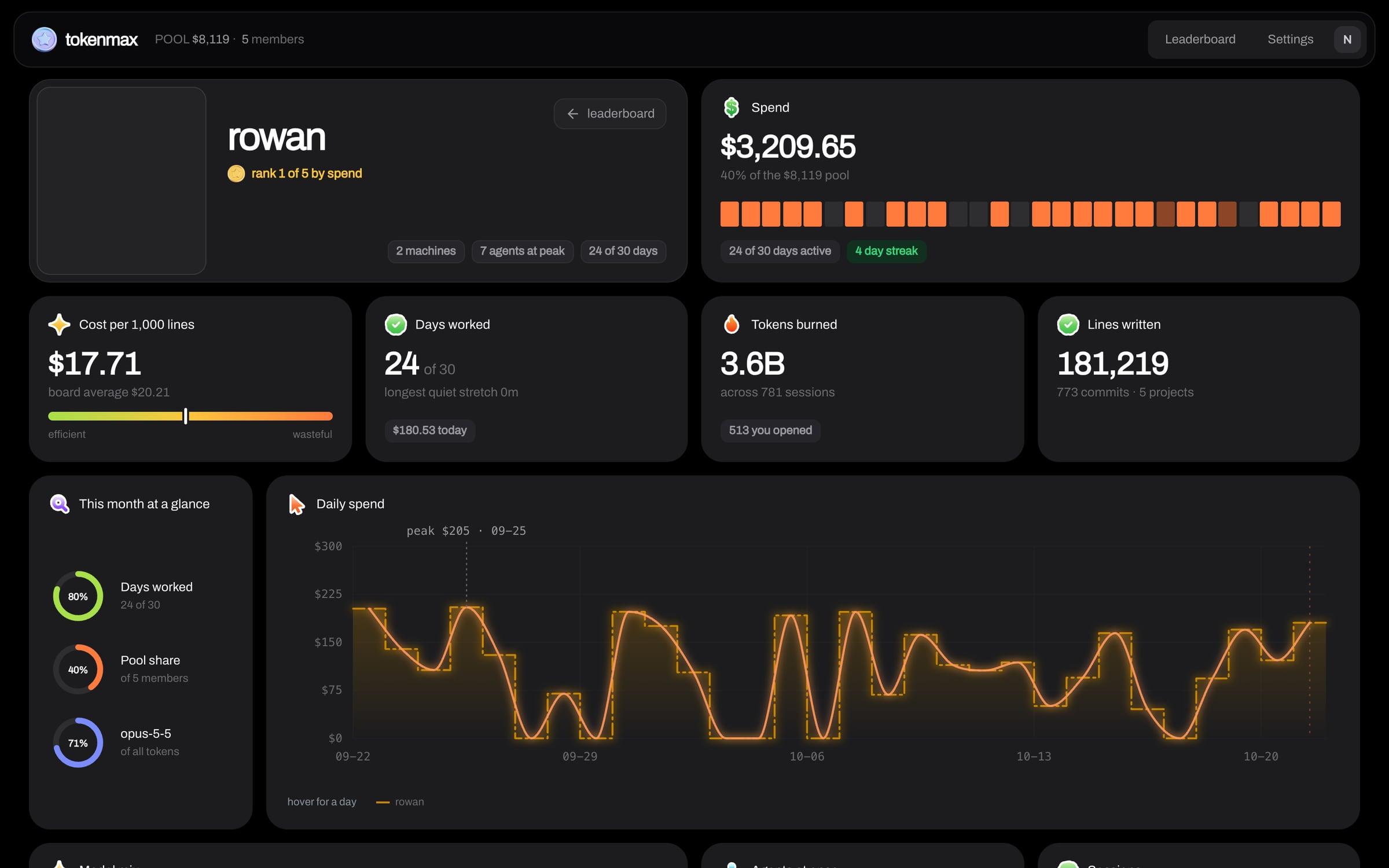The width and height of the screenshot is (1389, 868).
Task: Click 'board average $20.21' text
Action: coord(109,392)
